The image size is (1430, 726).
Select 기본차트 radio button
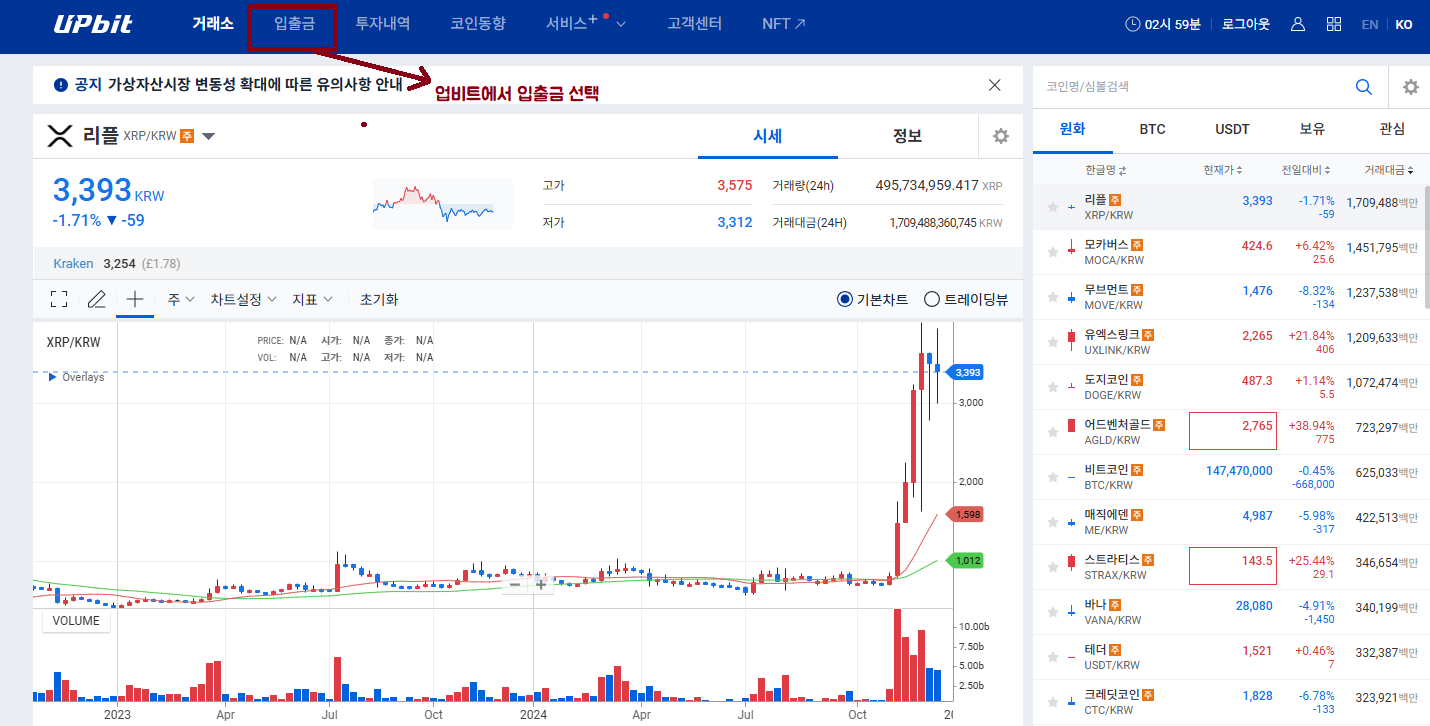click(x=845, y=299)
